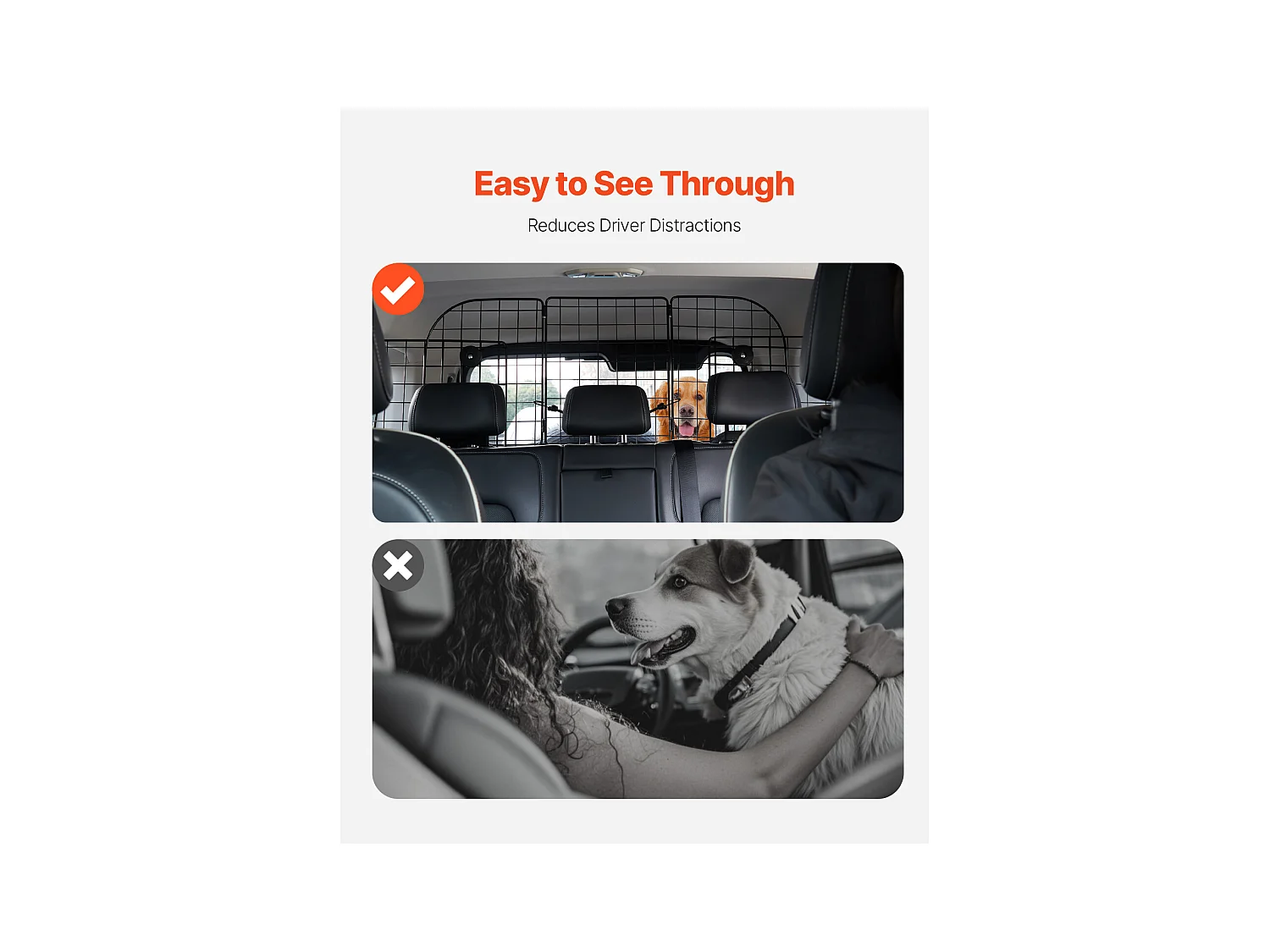Select the 'Easy to See Through' headline
1270x952 pixels.
coord(634,184)
